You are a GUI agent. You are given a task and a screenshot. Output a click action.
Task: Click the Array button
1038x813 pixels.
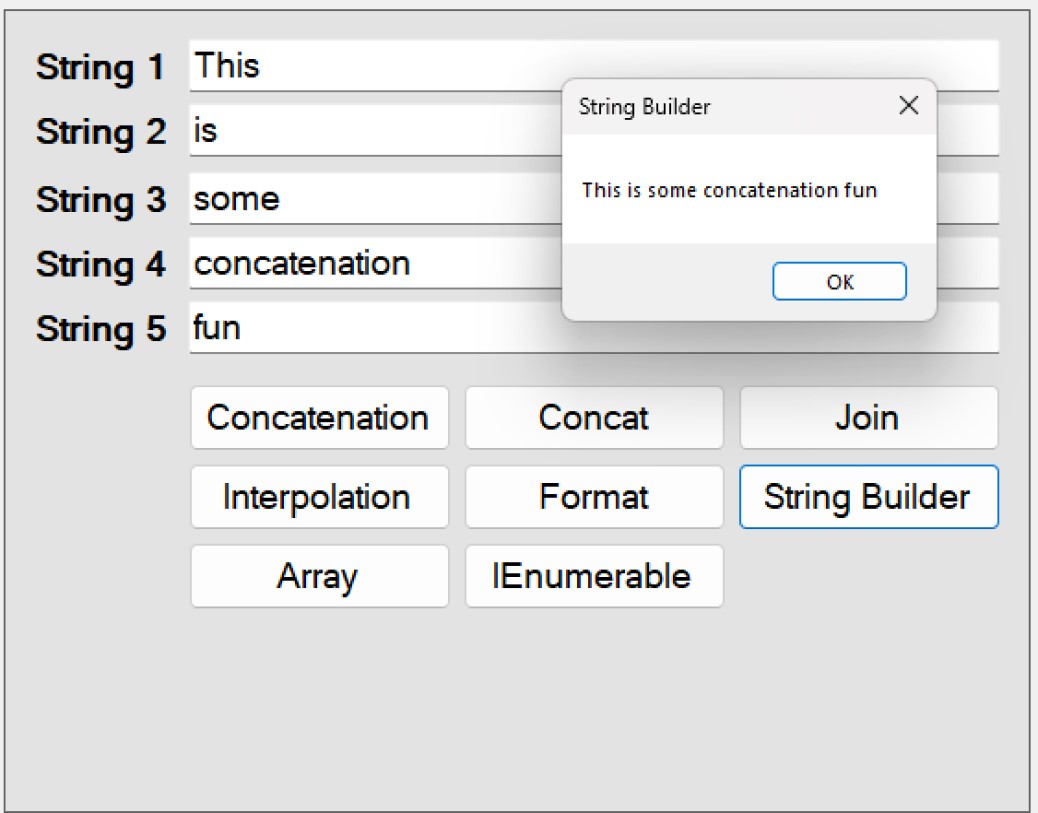319,576
